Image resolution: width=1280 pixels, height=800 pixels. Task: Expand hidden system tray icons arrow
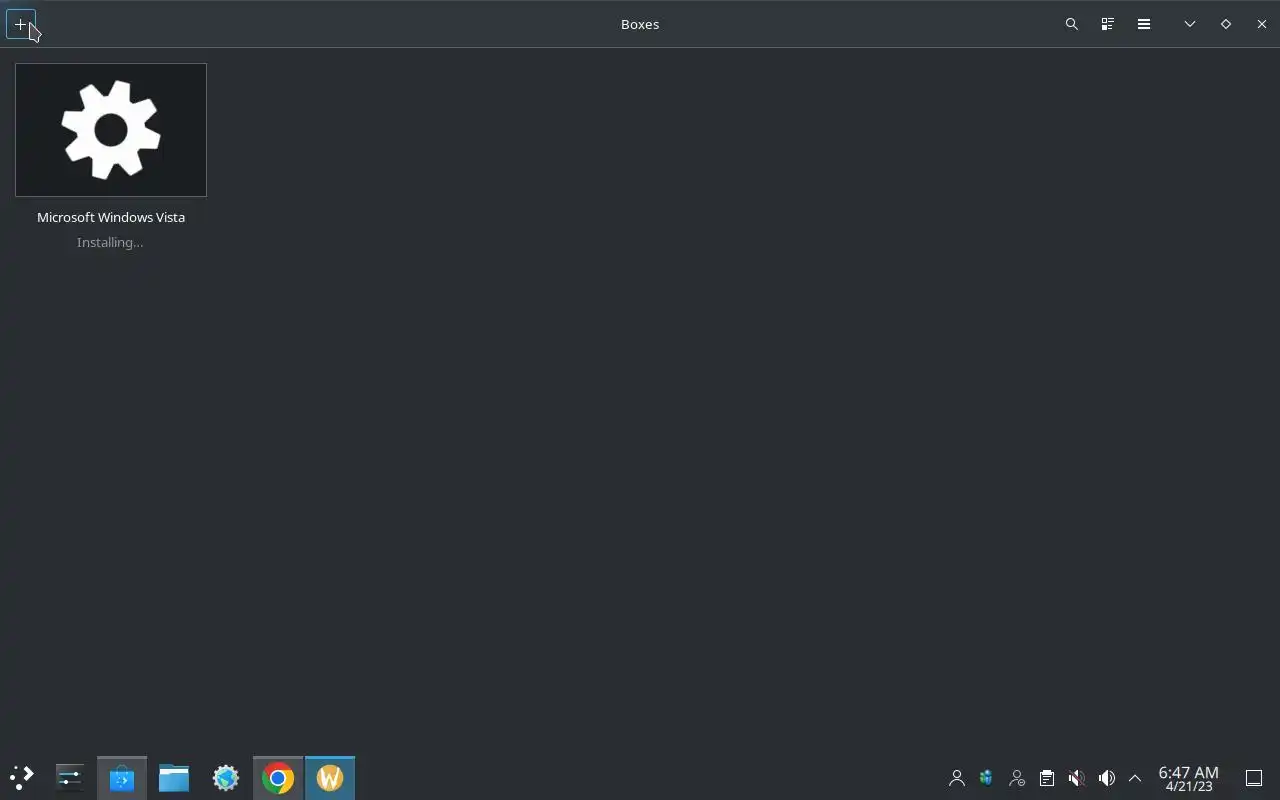[1135, 778]
